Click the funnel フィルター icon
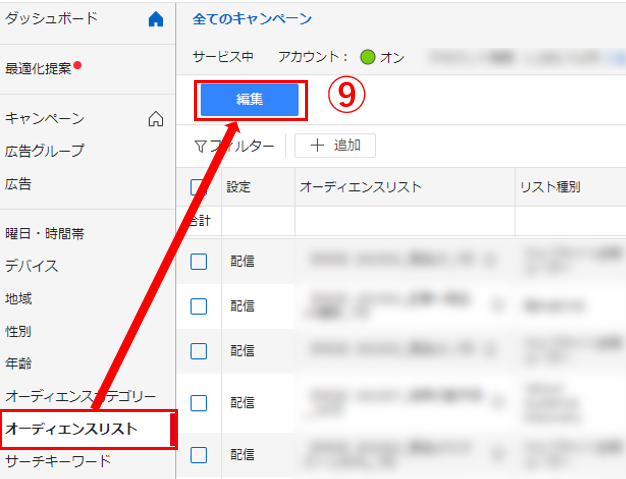Viewport: 626px width, 479px height. pos(199,146)
